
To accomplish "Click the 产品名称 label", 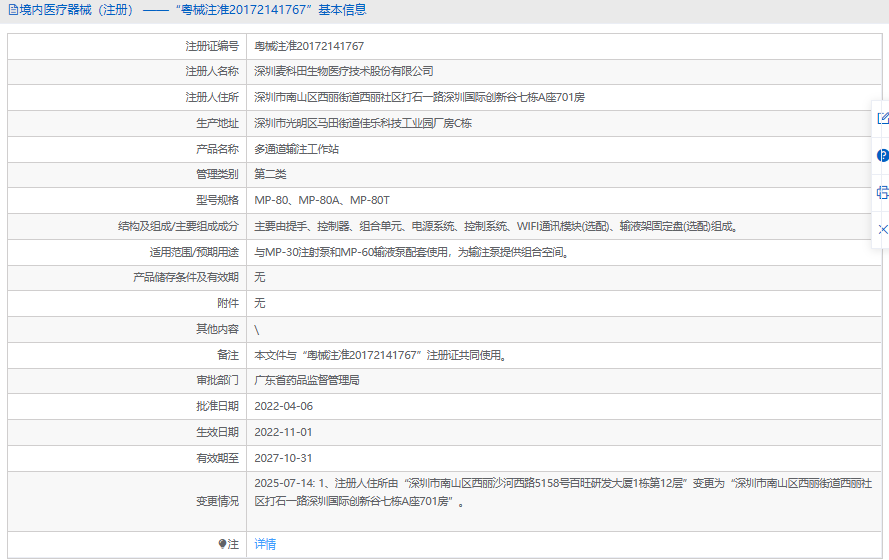I will (x=218, y=149).
